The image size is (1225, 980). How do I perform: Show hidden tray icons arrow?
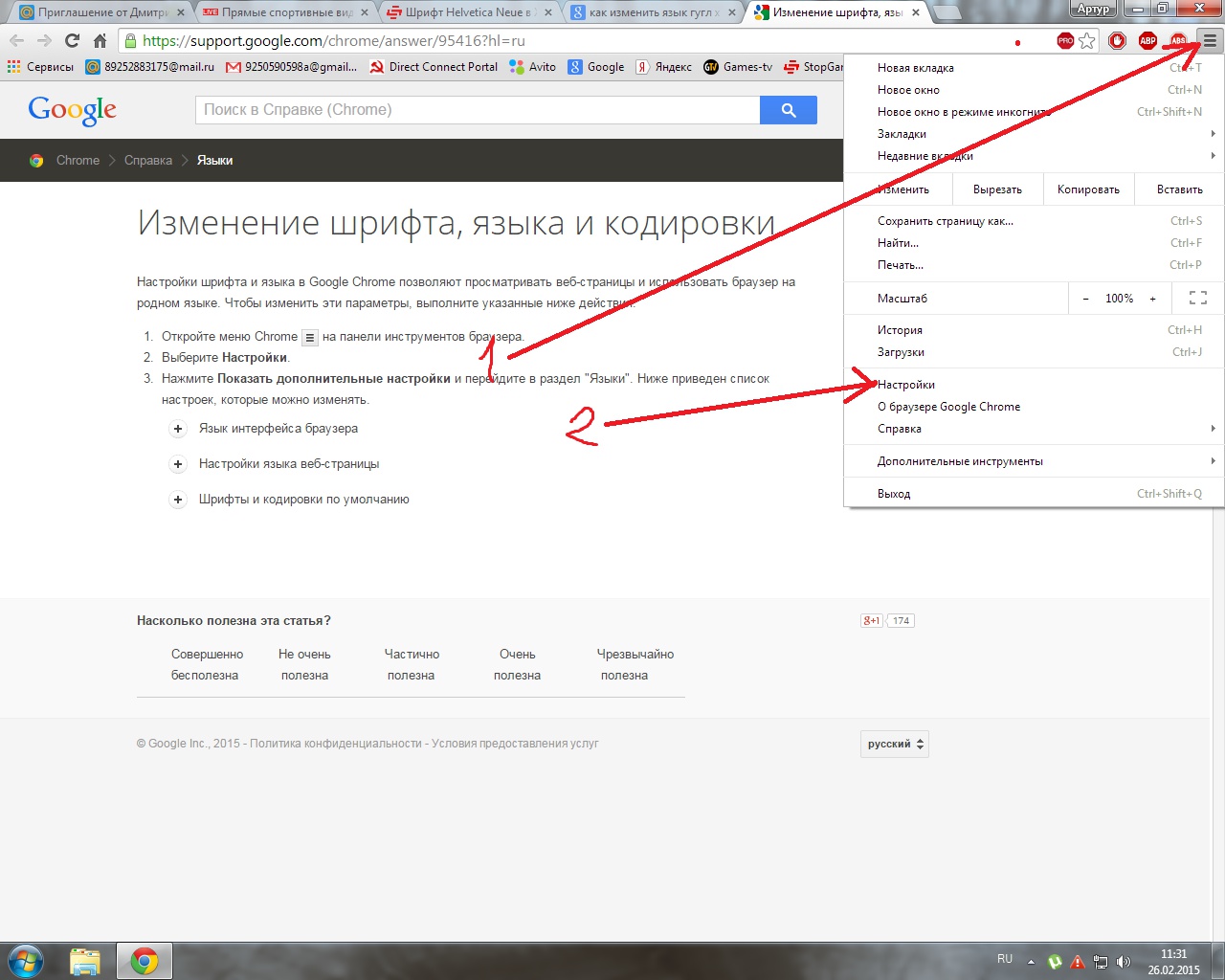[1031, 962]
